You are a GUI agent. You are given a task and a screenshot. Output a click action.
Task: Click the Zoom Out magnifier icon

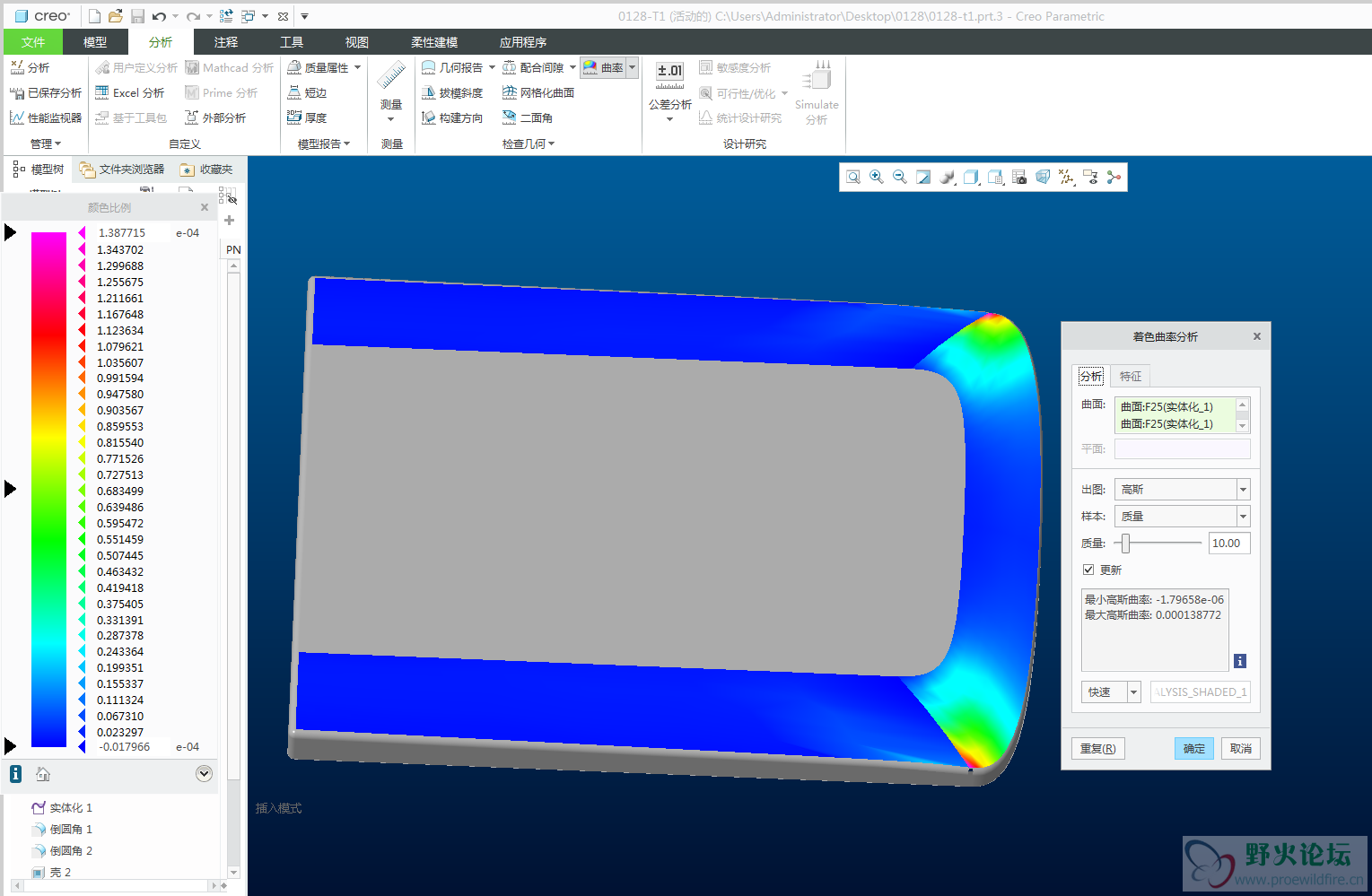click(x=900, y=178)
